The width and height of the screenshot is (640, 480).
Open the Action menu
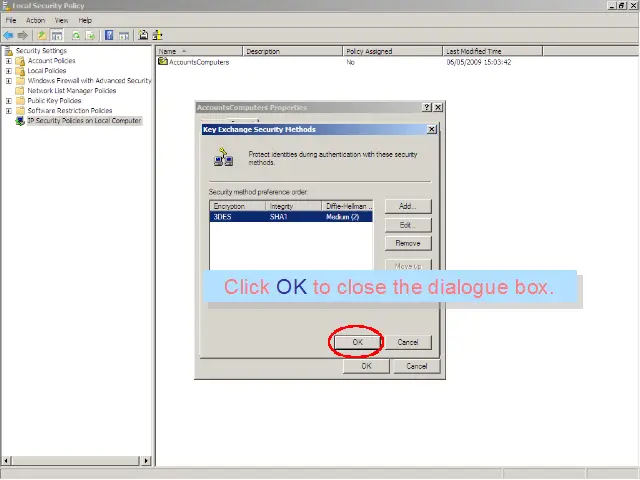click(35, 20)
